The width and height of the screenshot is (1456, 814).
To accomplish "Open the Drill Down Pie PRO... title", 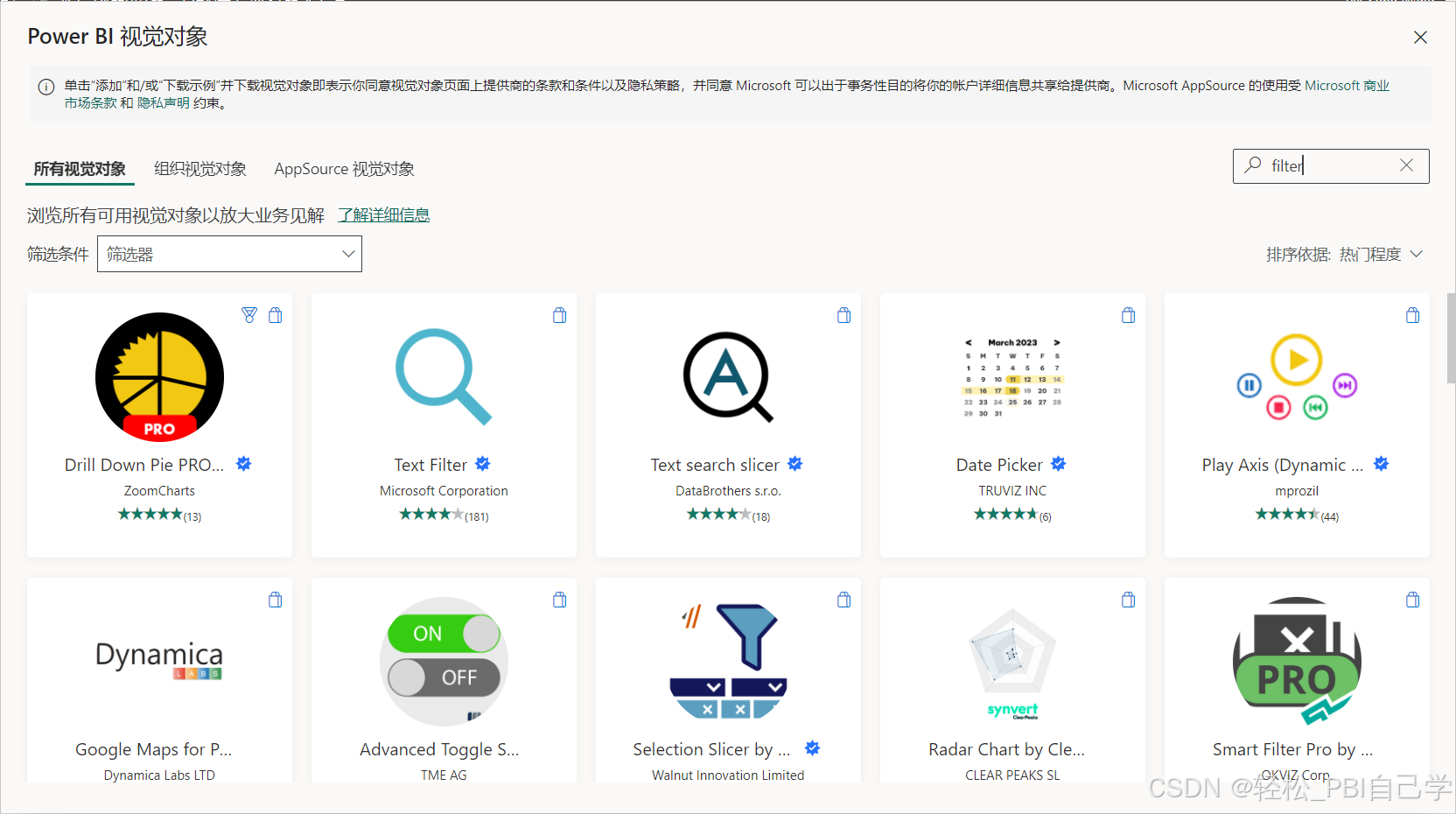I will 144,465.
